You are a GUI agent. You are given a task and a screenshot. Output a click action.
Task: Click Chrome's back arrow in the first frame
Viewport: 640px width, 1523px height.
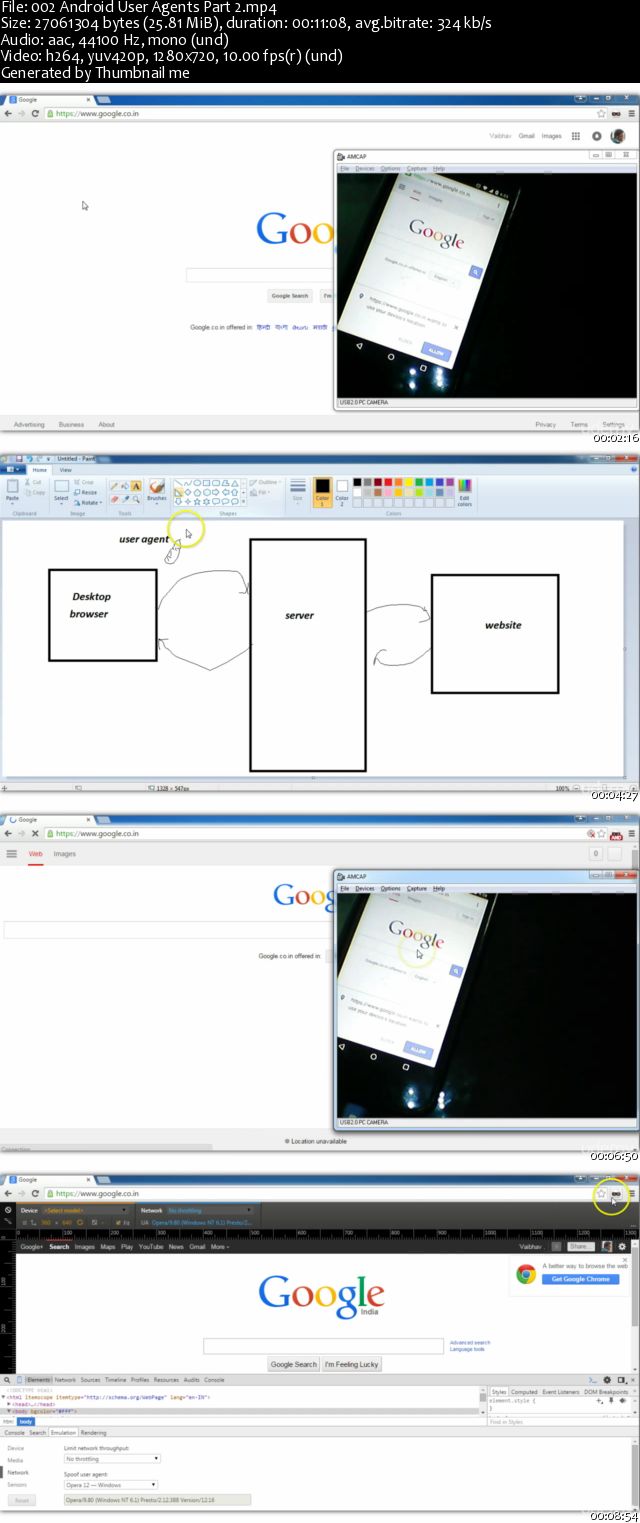[x=8, y=114]
